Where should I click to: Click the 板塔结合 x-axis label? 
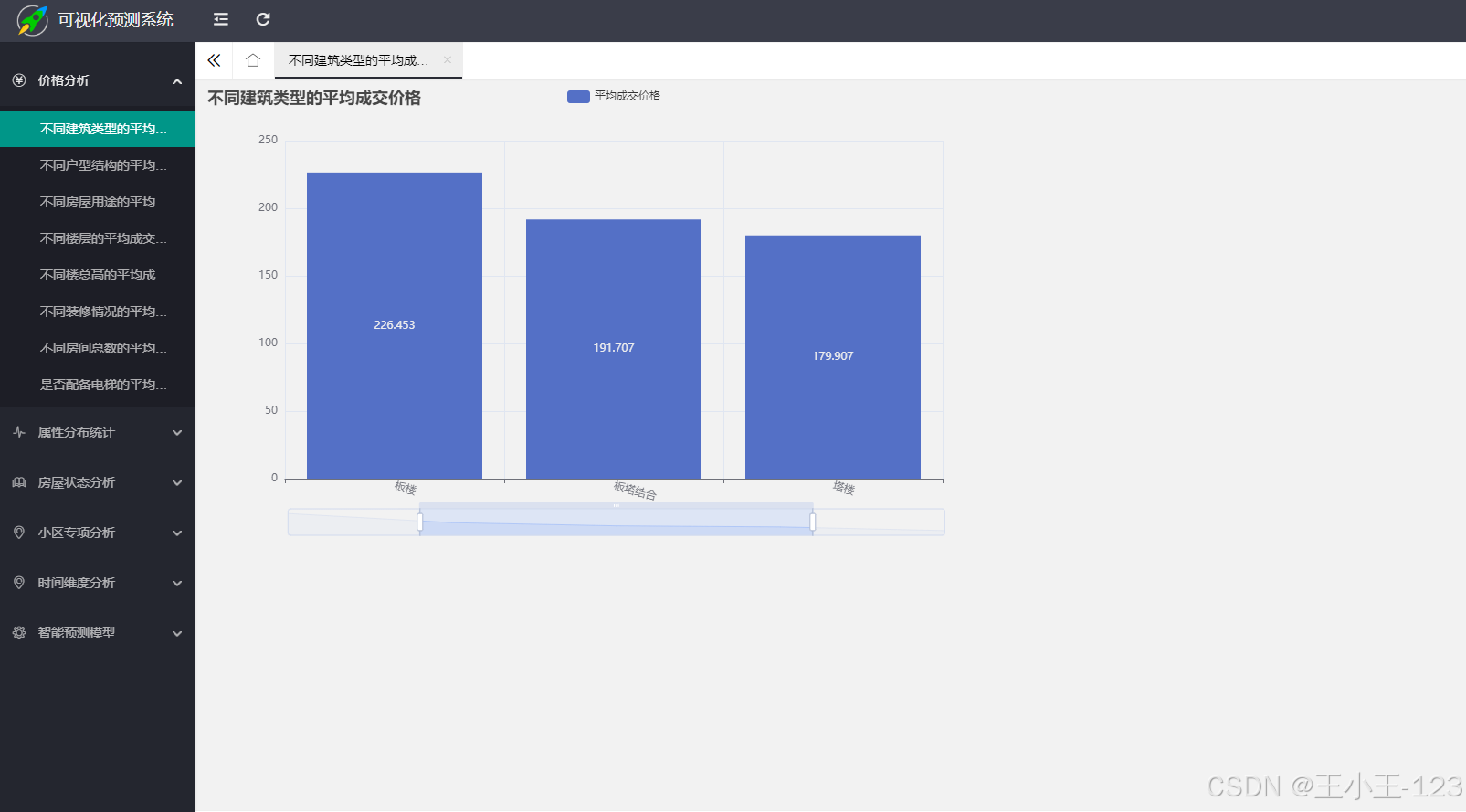[635, 490]
